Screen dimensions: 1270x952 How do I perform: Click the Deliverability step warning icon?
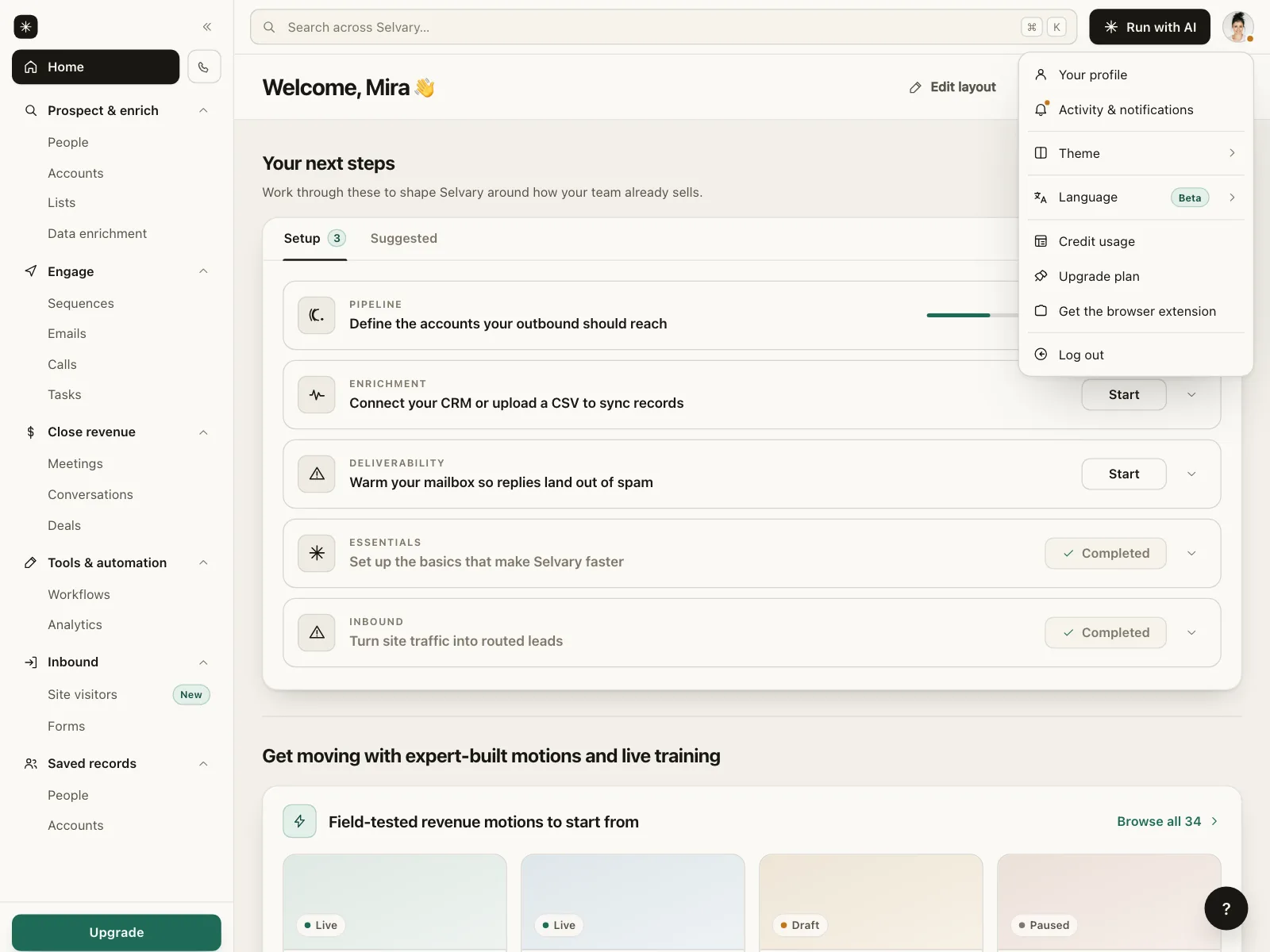(317, 474)
